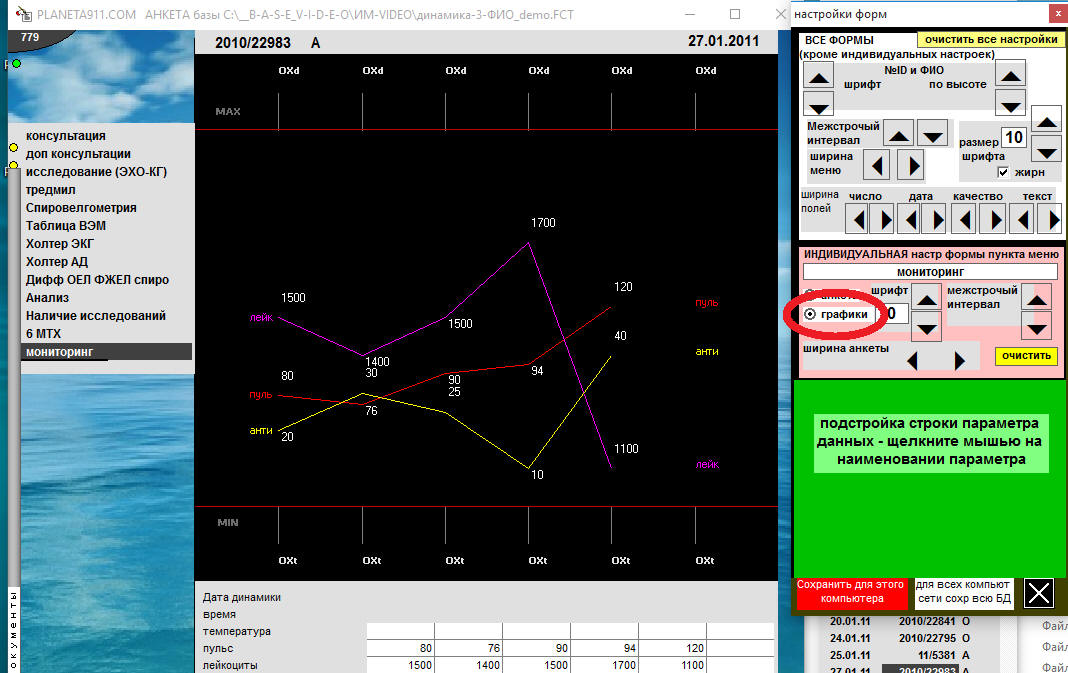1068x673 pixels.
Task: Click the font size field showing 10
Action: (1014, 137)
